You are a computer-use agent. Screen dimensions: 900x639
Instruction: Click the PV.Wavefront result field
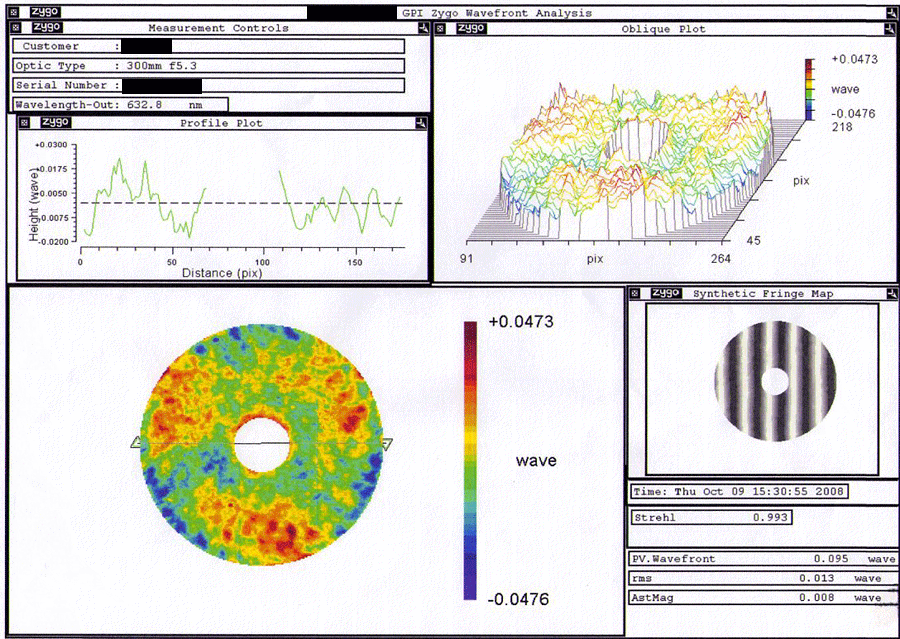764,559
